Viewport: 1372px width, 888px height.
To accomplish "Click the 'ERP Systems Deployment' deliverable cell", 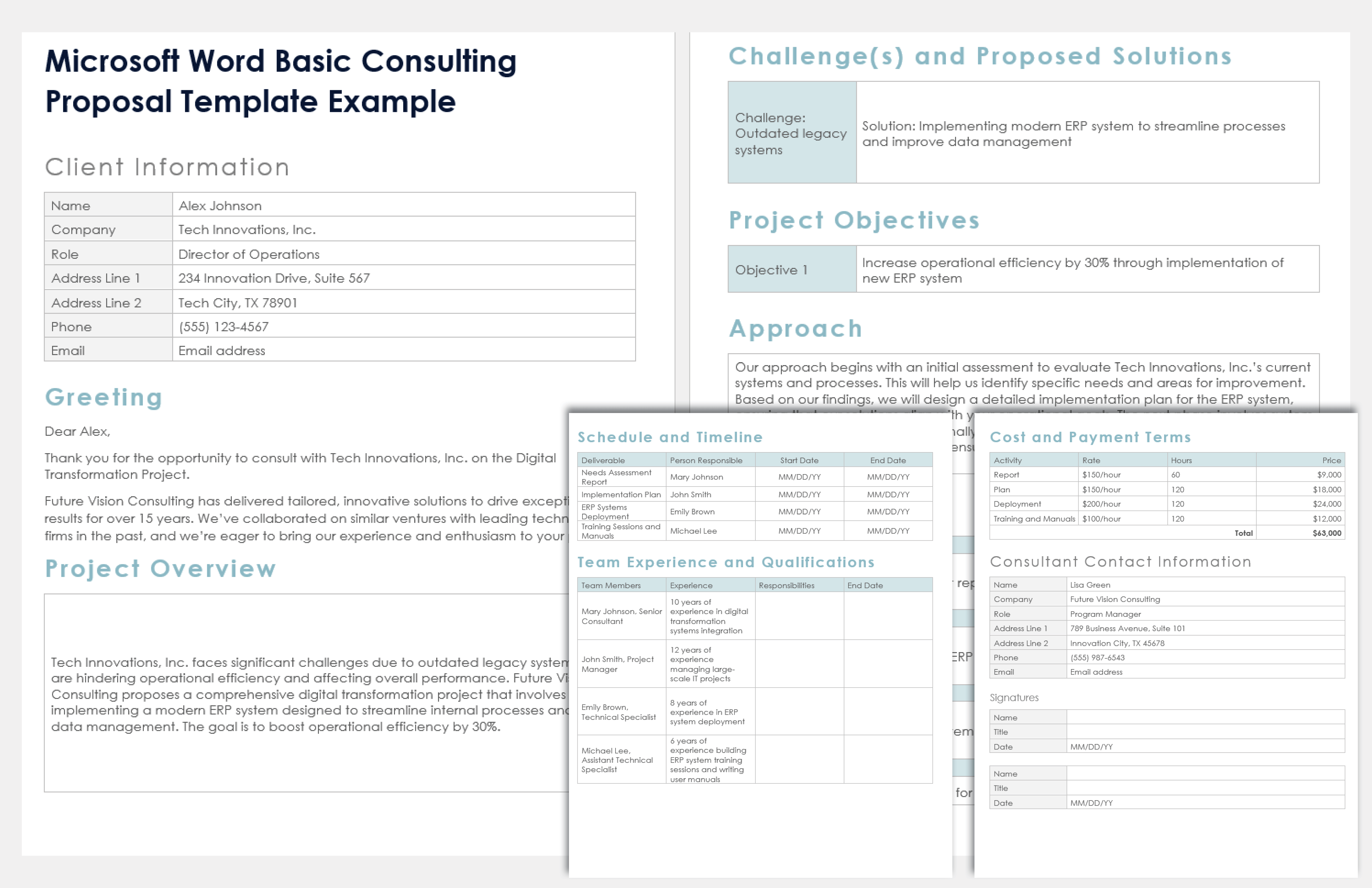I will click(622, 512).
